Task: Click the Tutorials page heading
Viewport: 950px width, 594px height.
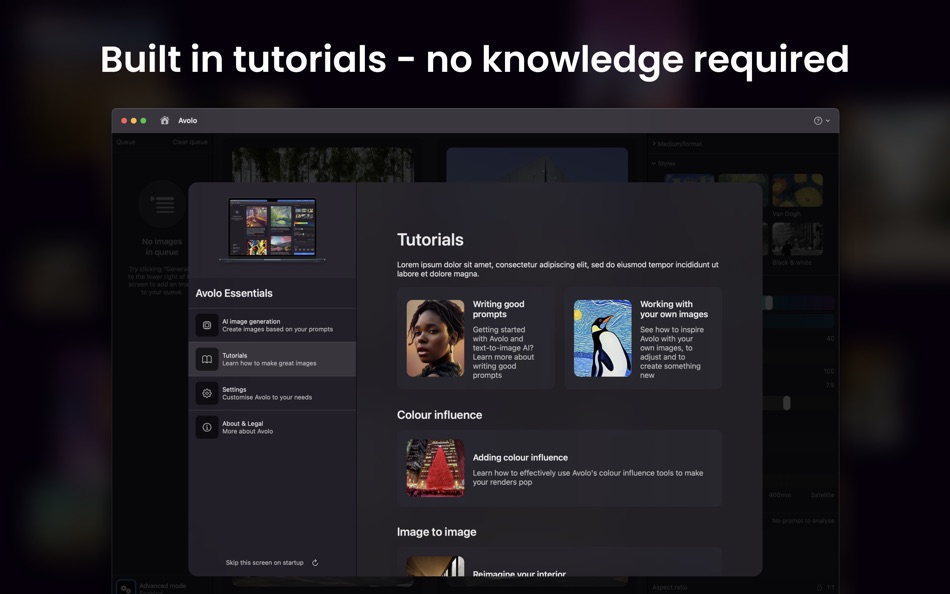Action: pos(430,240)
